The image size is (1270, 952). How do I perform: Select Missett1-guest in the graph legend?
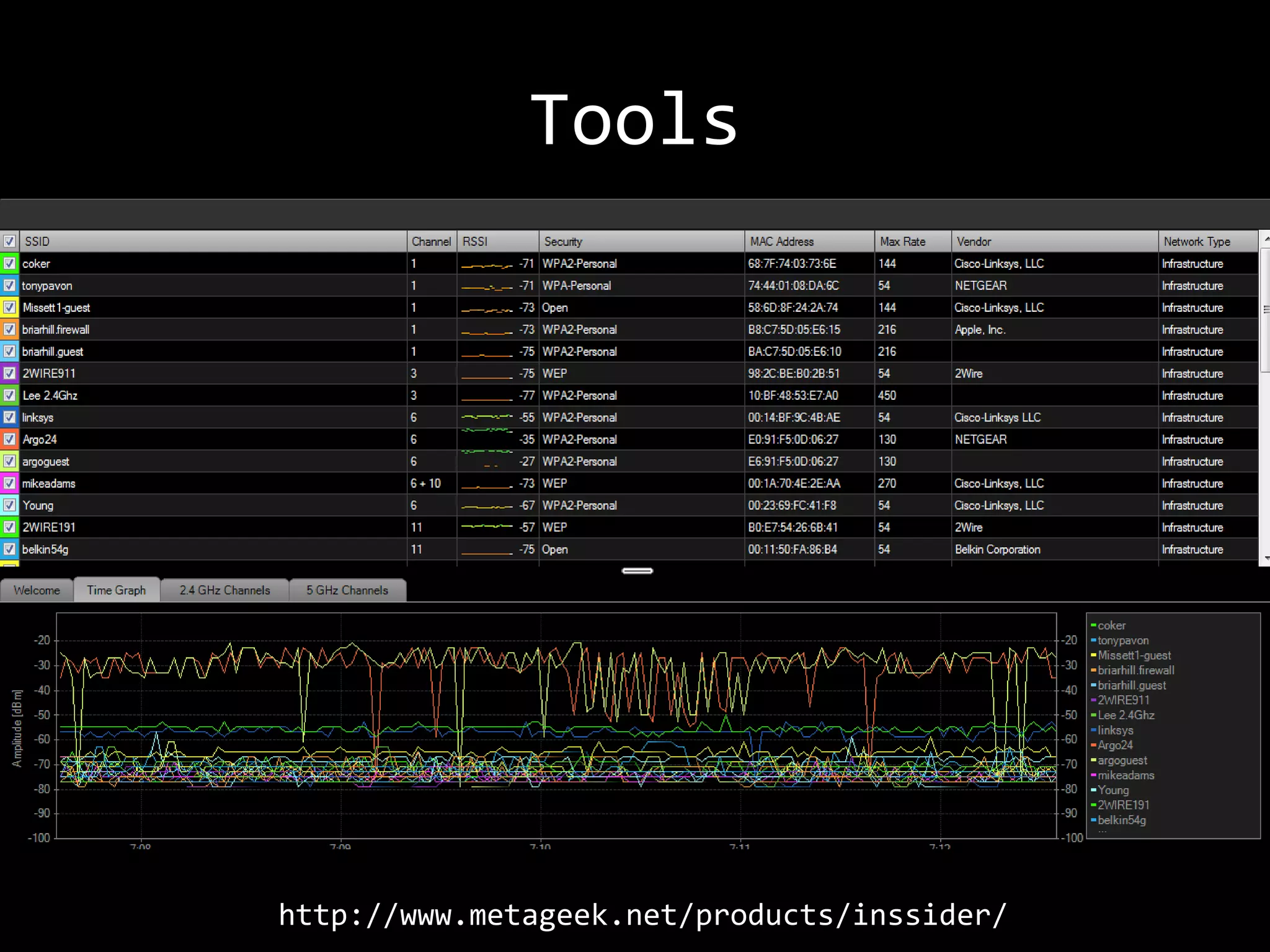pos(1131,655)
